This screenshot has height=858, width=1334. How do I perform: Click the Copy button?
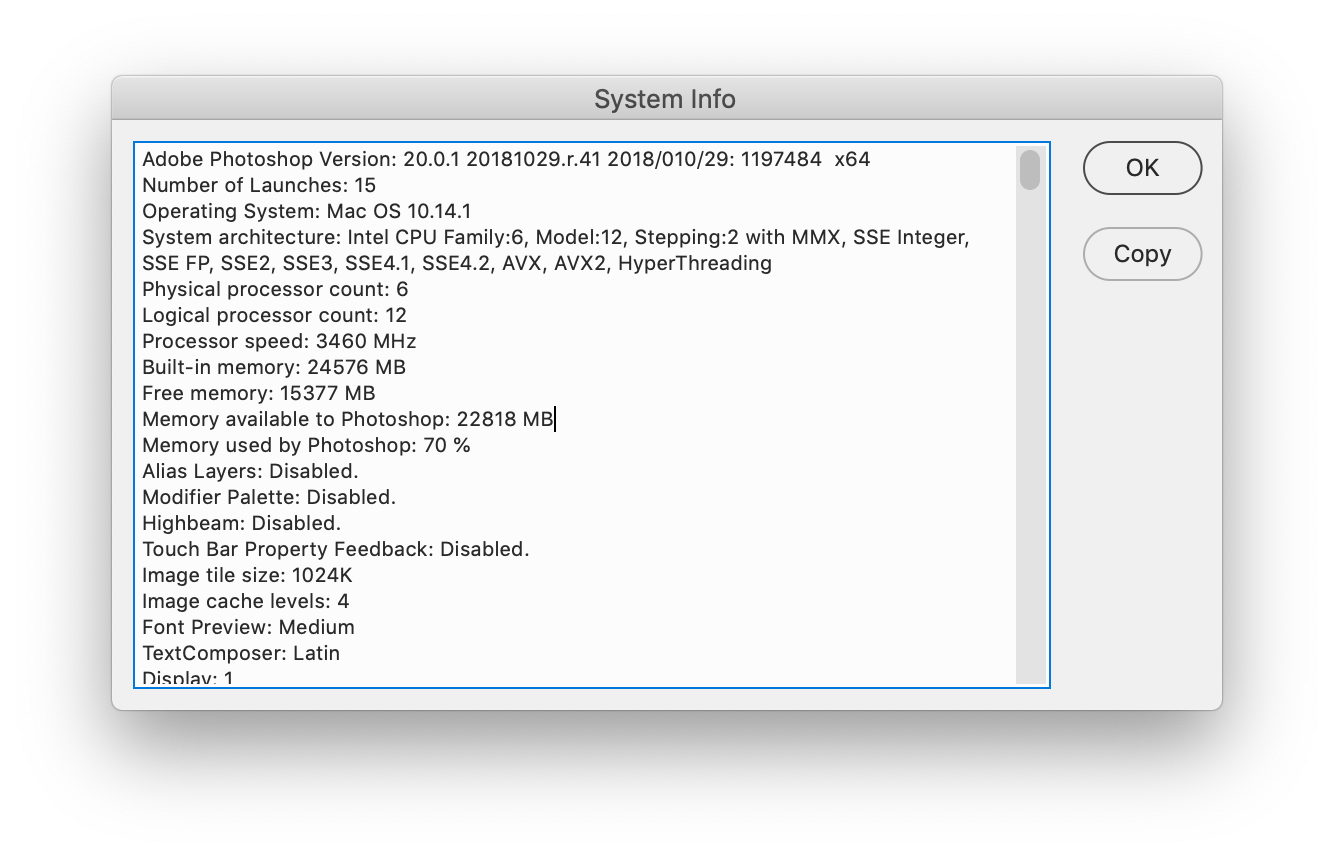coord(1142,254)
